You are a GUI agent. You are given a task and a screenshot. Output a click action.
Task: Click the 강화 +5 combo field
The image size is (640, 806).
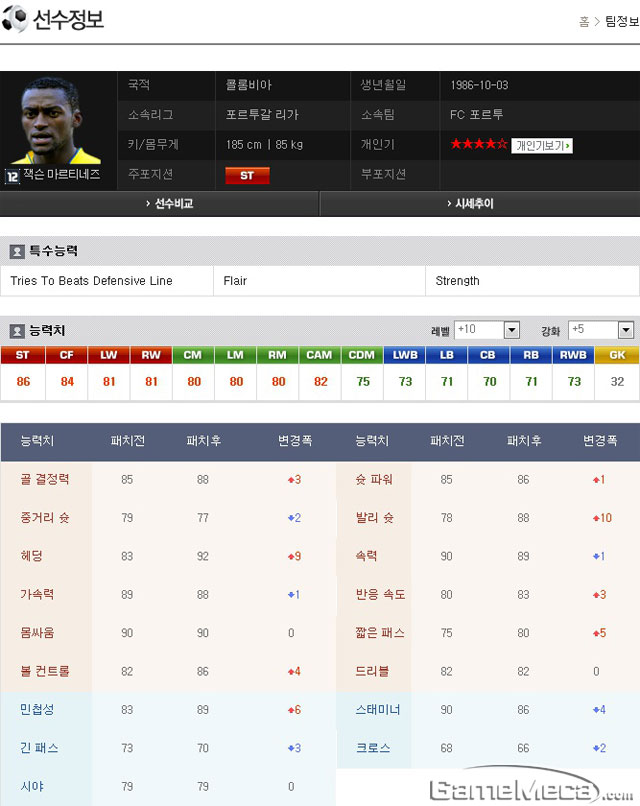[x=600, y=330]
